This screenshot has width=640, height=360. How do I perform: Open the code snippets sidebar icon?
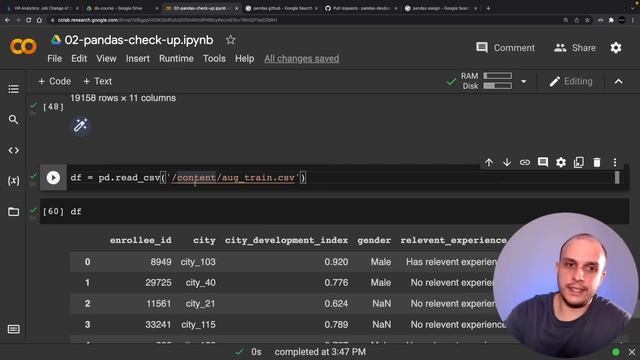pyautogui.click(x=13, y=150)
